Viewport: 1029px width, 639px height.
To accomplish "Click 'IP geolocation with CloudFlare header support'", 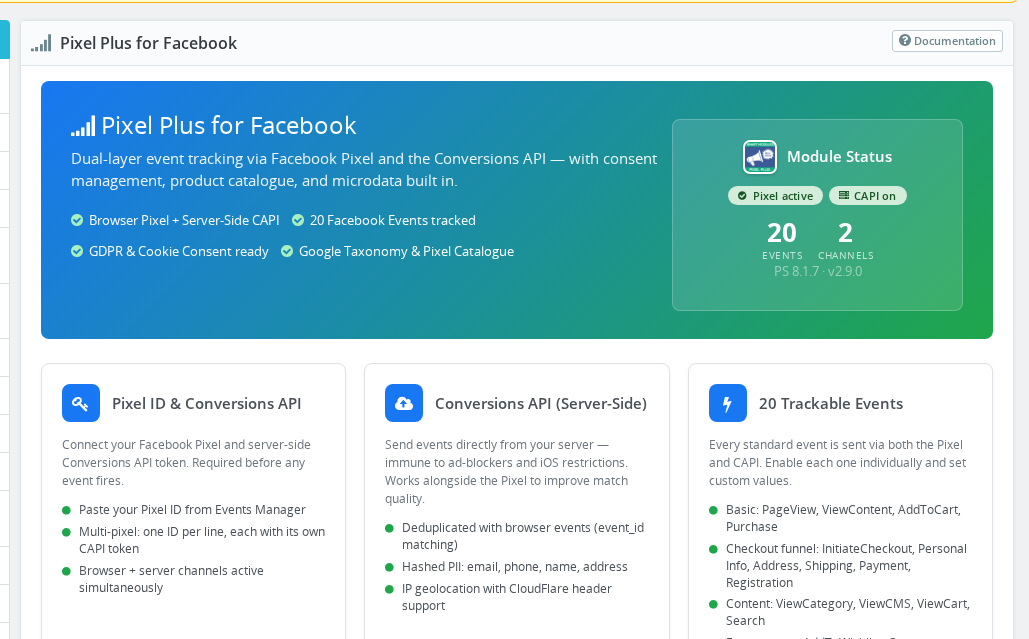I will click(x=507, y=597).
